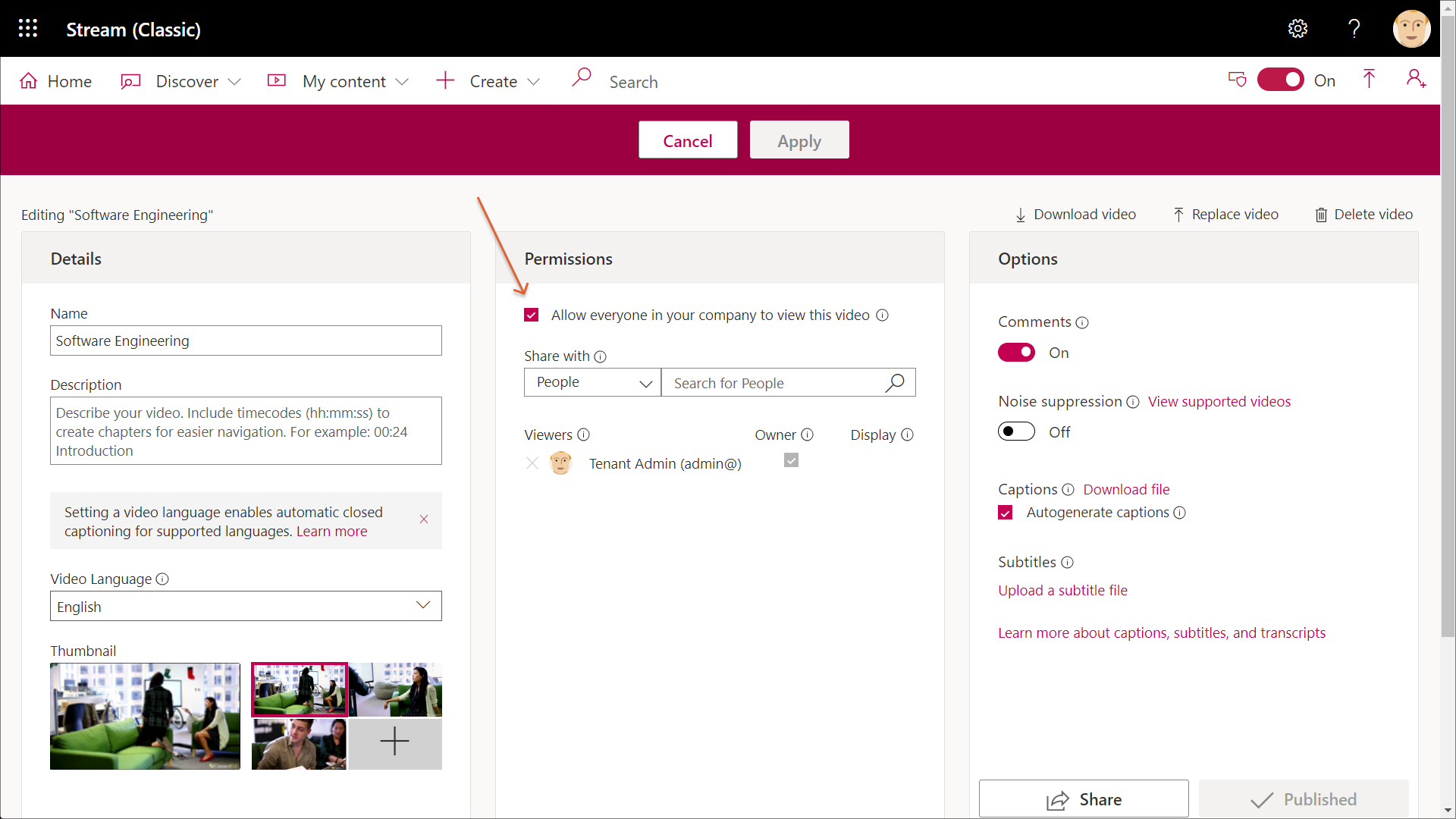Turn off the Comments toggle
This screenshot has width=1456, height=819.
(x=1016, y=353)
